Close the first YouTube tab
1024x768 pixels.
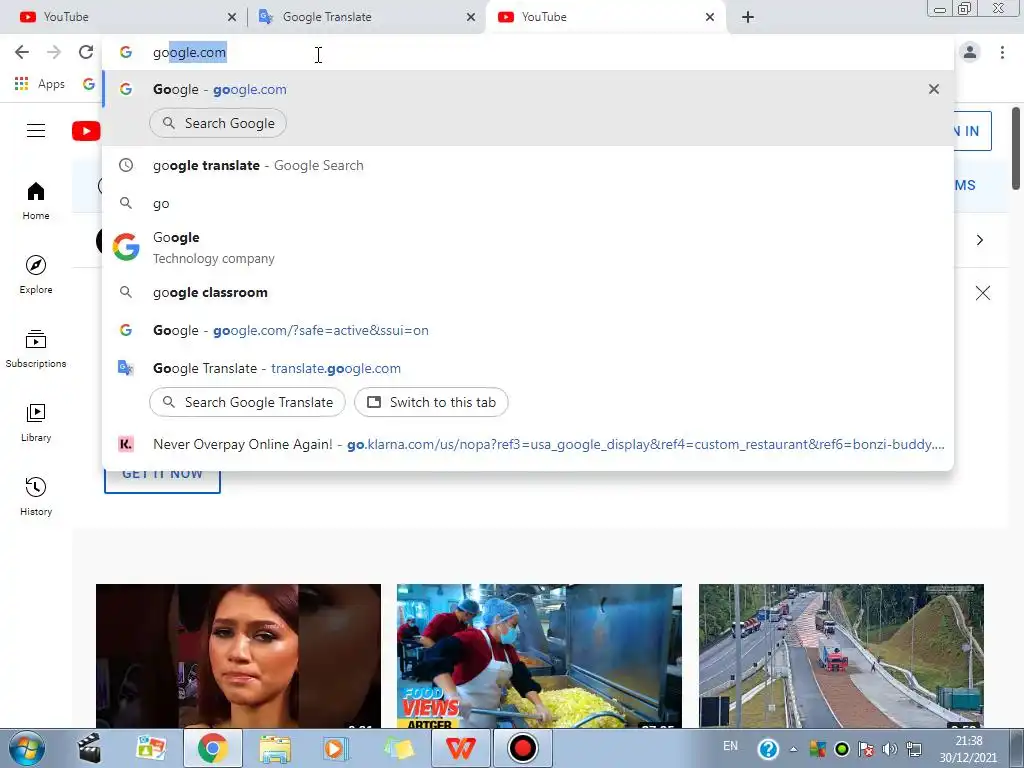[232, 17]
